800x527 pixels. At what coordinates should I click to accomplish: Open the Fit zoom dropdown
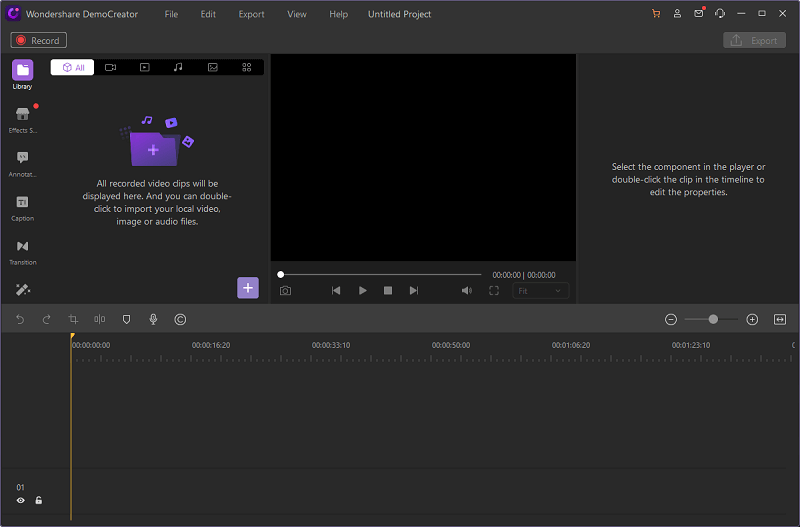point(540,291)
